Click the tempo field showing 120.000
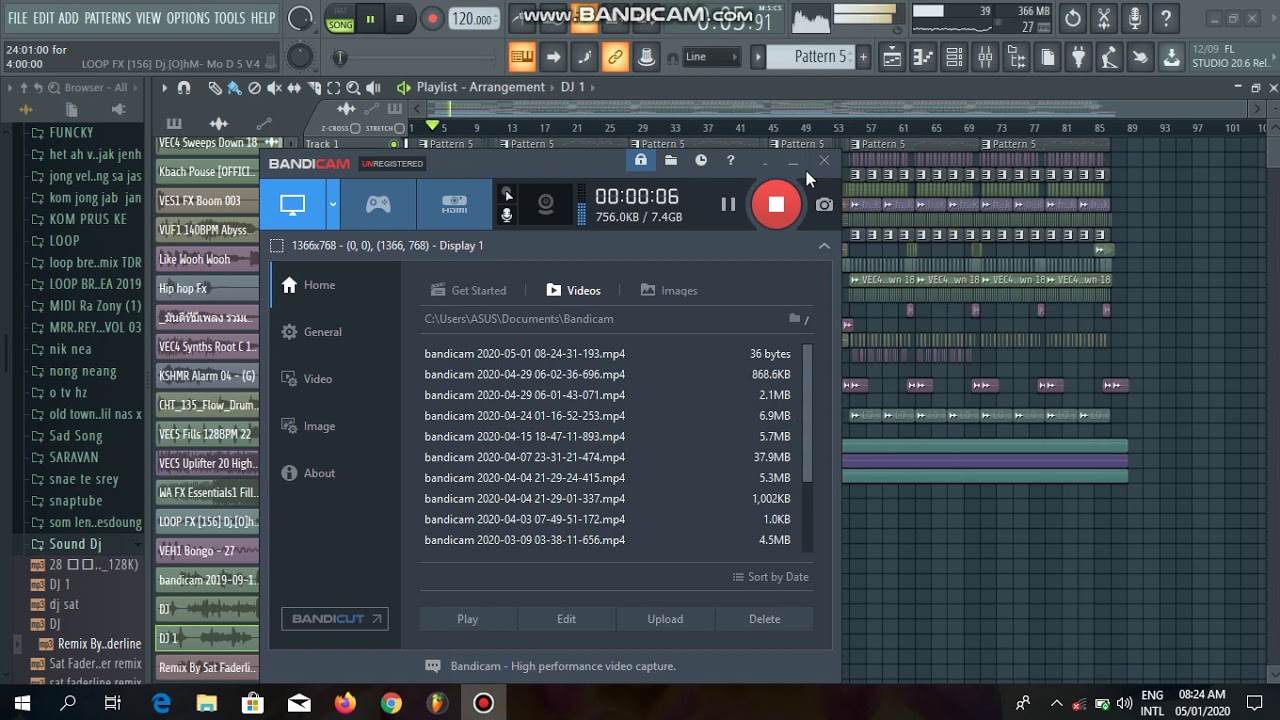The height and width of the screenshot is (720, 1280). (473, 19)
